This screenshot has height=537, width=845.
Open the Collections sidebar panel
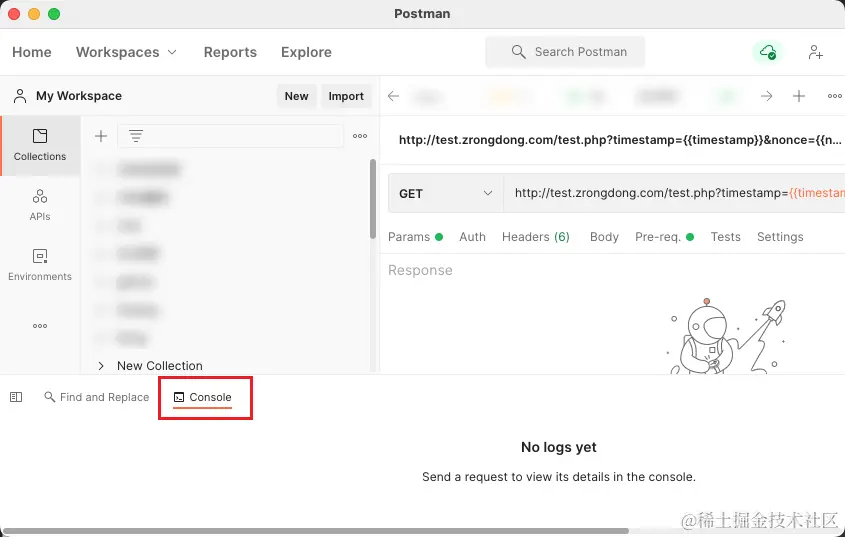click(x=40, y=145)
